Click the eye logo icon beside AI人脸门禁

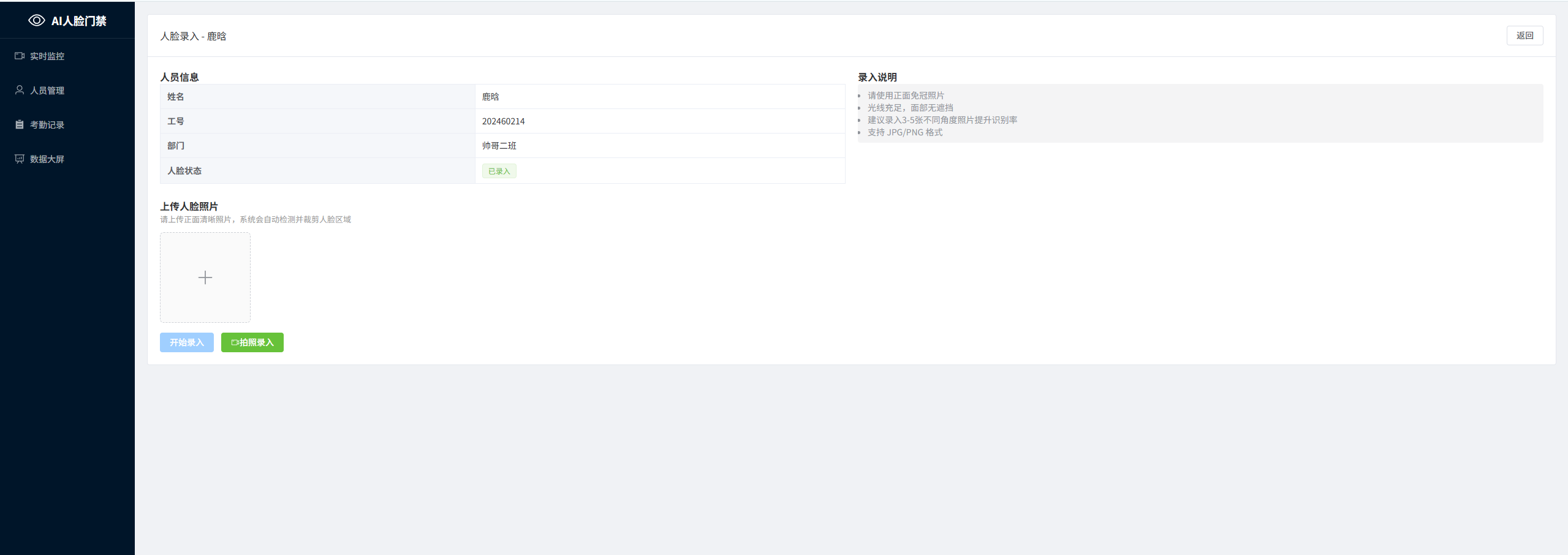pyautogui.click(x=37, y=20)
